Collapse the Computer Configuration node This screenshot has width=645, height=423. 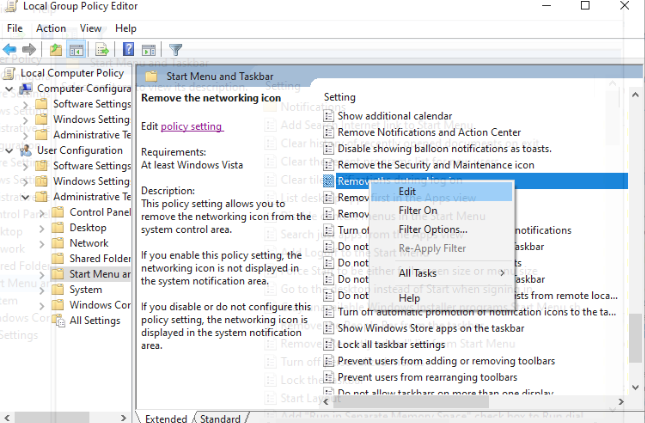(x=9, y=88)
